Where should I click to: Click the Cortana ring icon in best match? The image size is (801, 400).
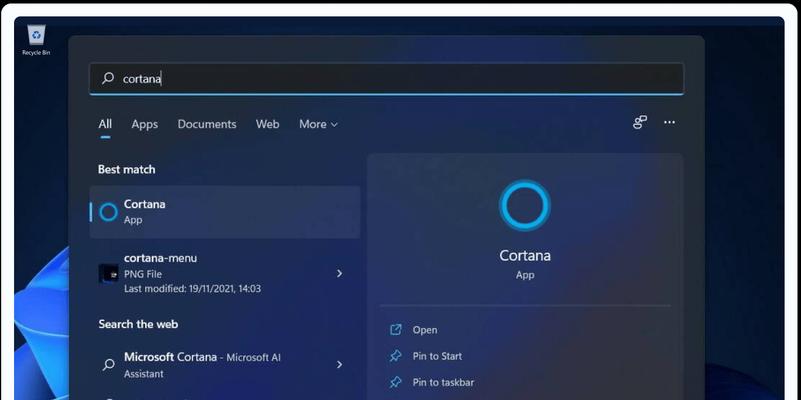[x=108, y=212]
